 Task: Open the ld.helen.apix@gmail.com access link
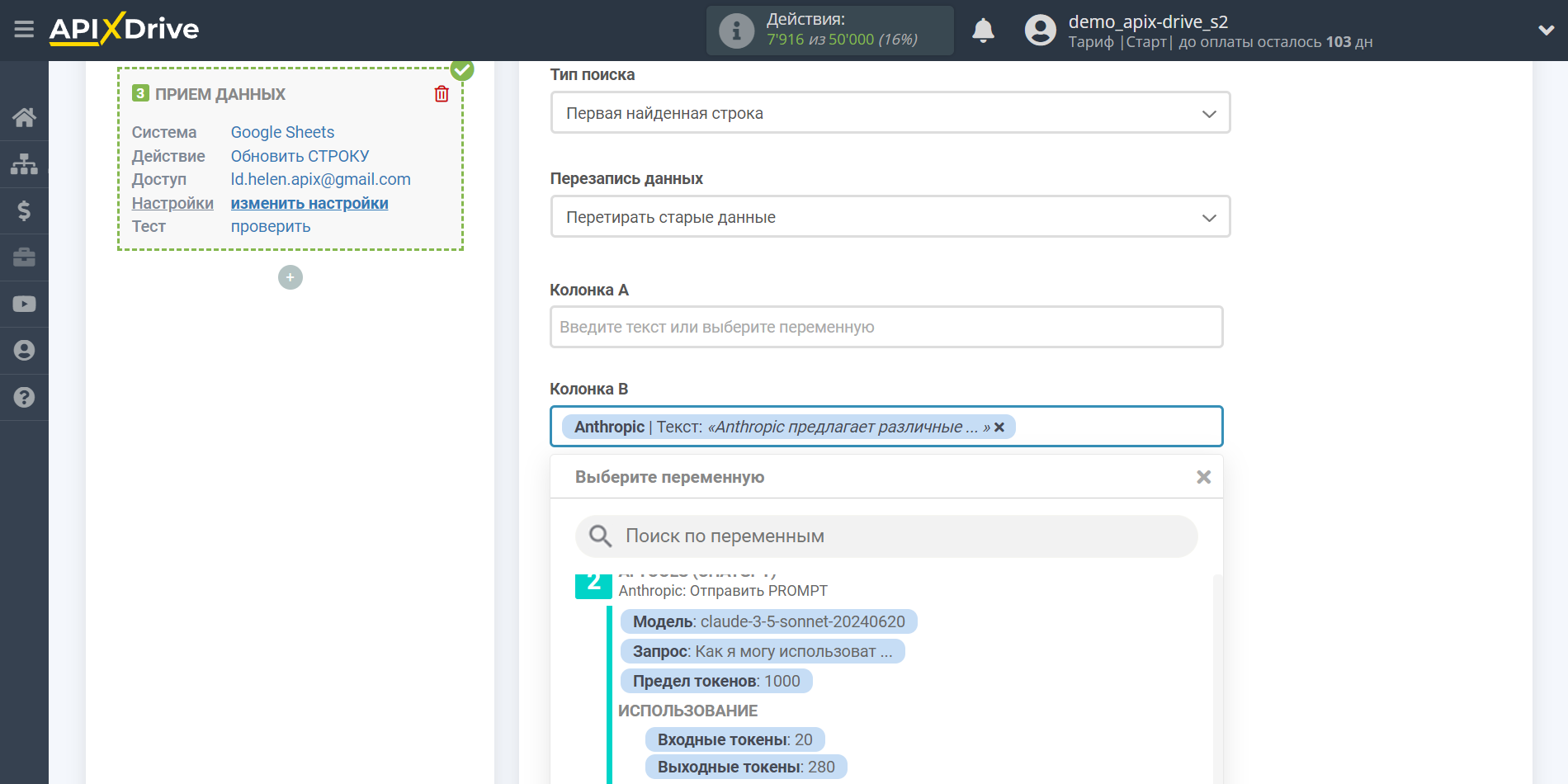[320, 179]
